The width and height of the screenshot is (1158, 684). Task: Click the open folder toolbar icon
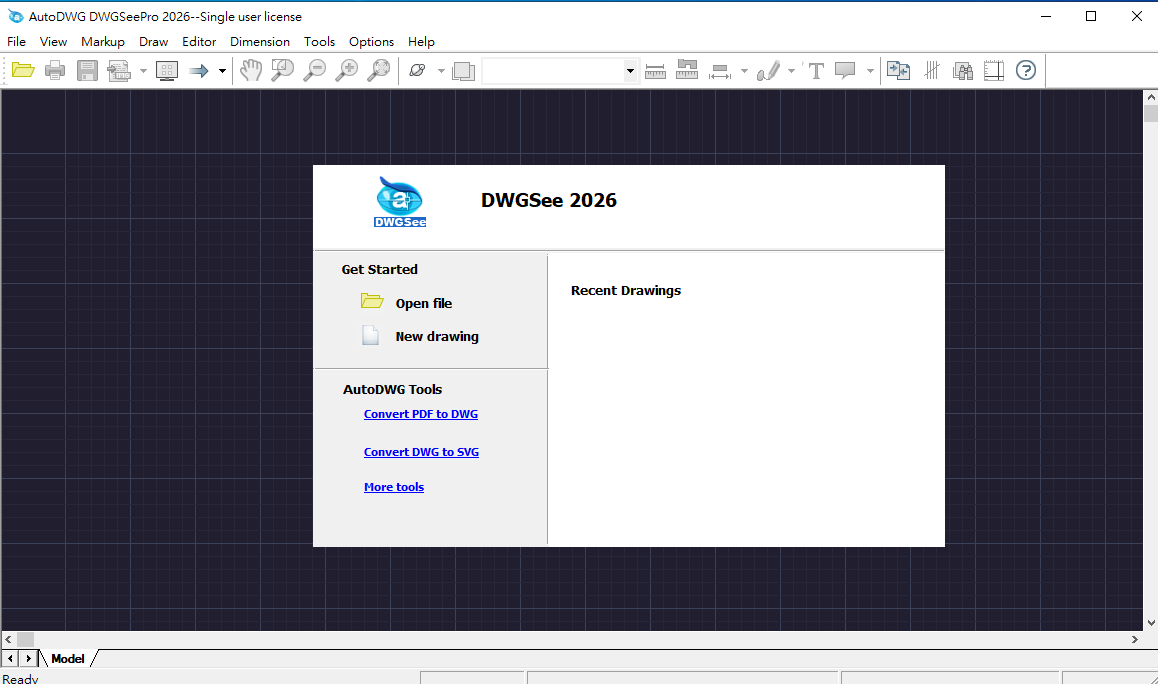pos(22,70)
